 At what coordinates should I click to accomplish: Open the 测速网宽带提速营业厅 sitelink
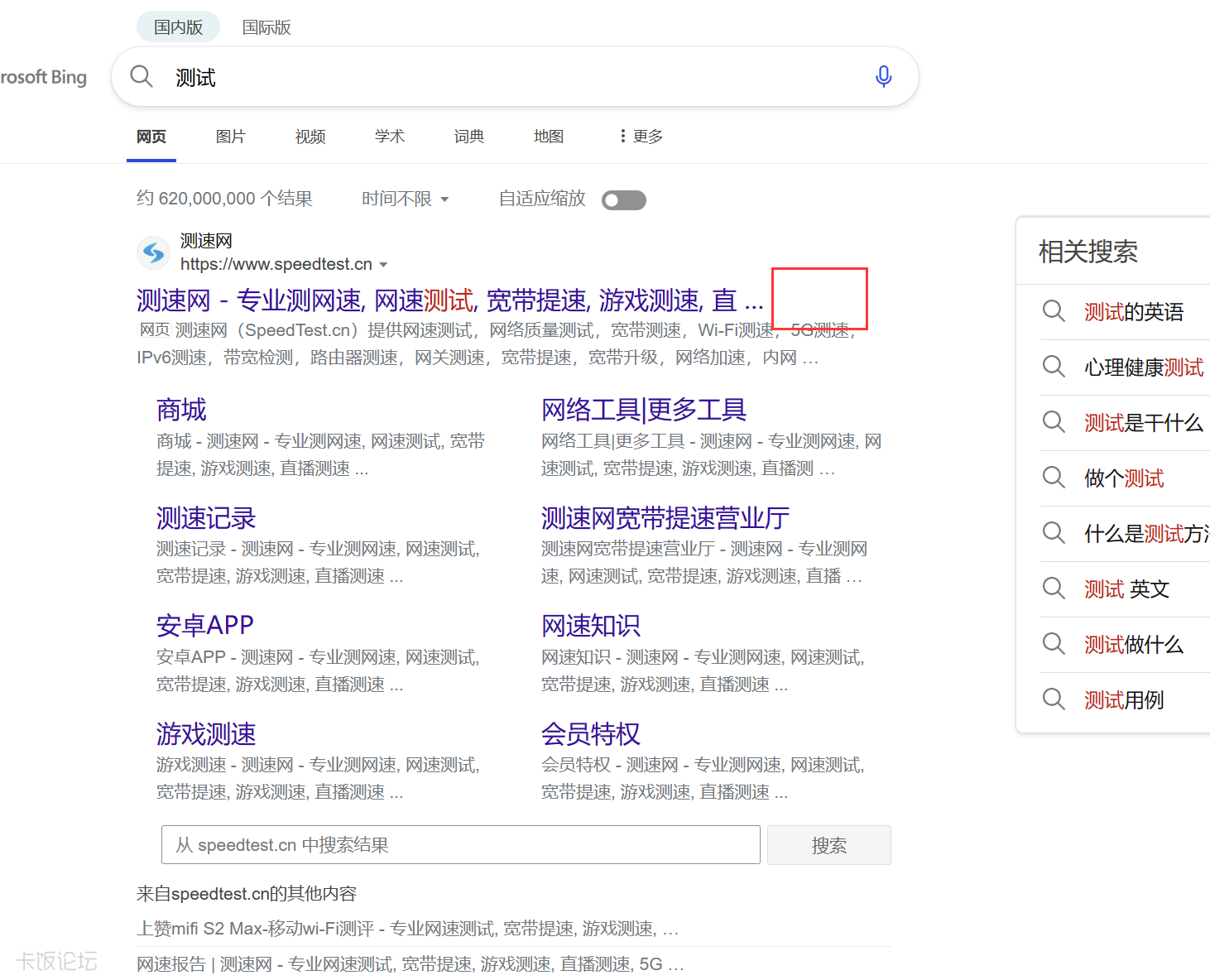tap(665, 518)
